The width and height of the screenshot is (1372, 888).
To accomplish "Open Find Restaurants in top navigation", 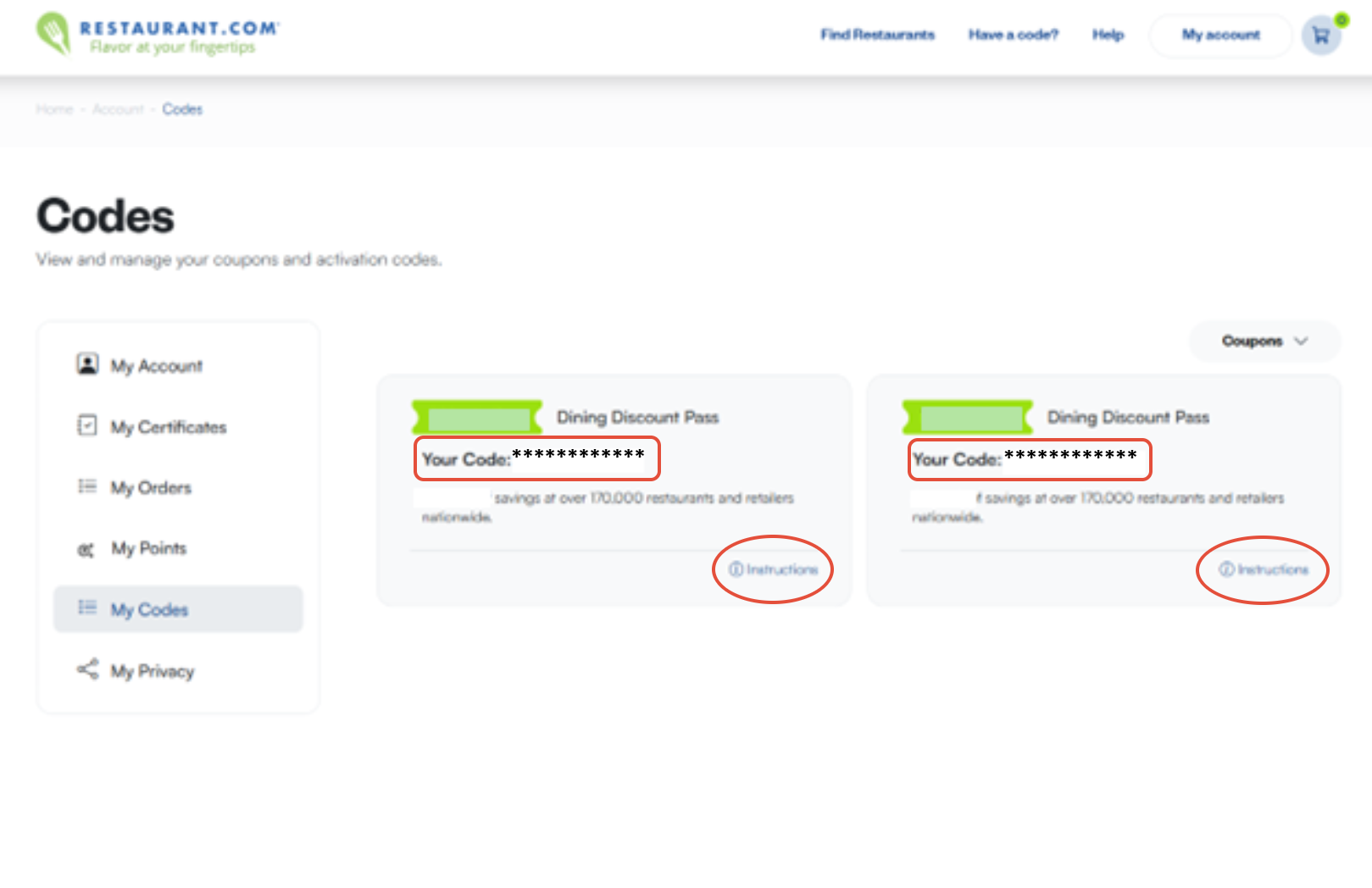I will [877, 35].
